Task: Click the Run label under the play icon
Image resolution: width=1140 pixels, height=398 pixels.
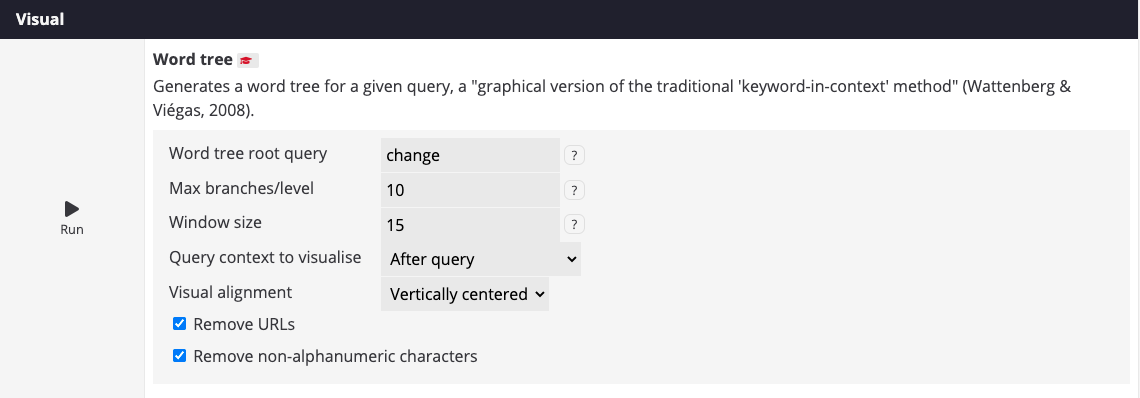Action: [x=72, y=230]
